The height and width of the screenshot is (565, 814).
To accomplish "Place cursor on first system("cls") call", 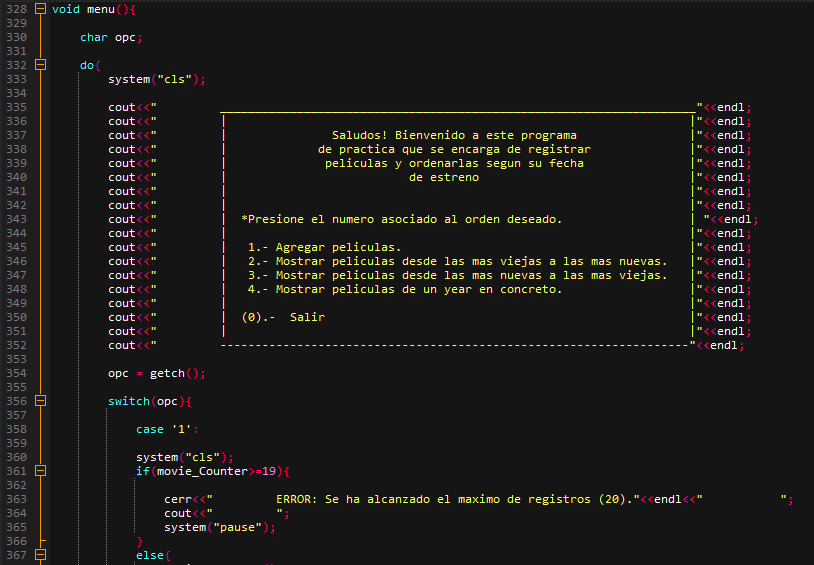I will [x=156, y=79].
